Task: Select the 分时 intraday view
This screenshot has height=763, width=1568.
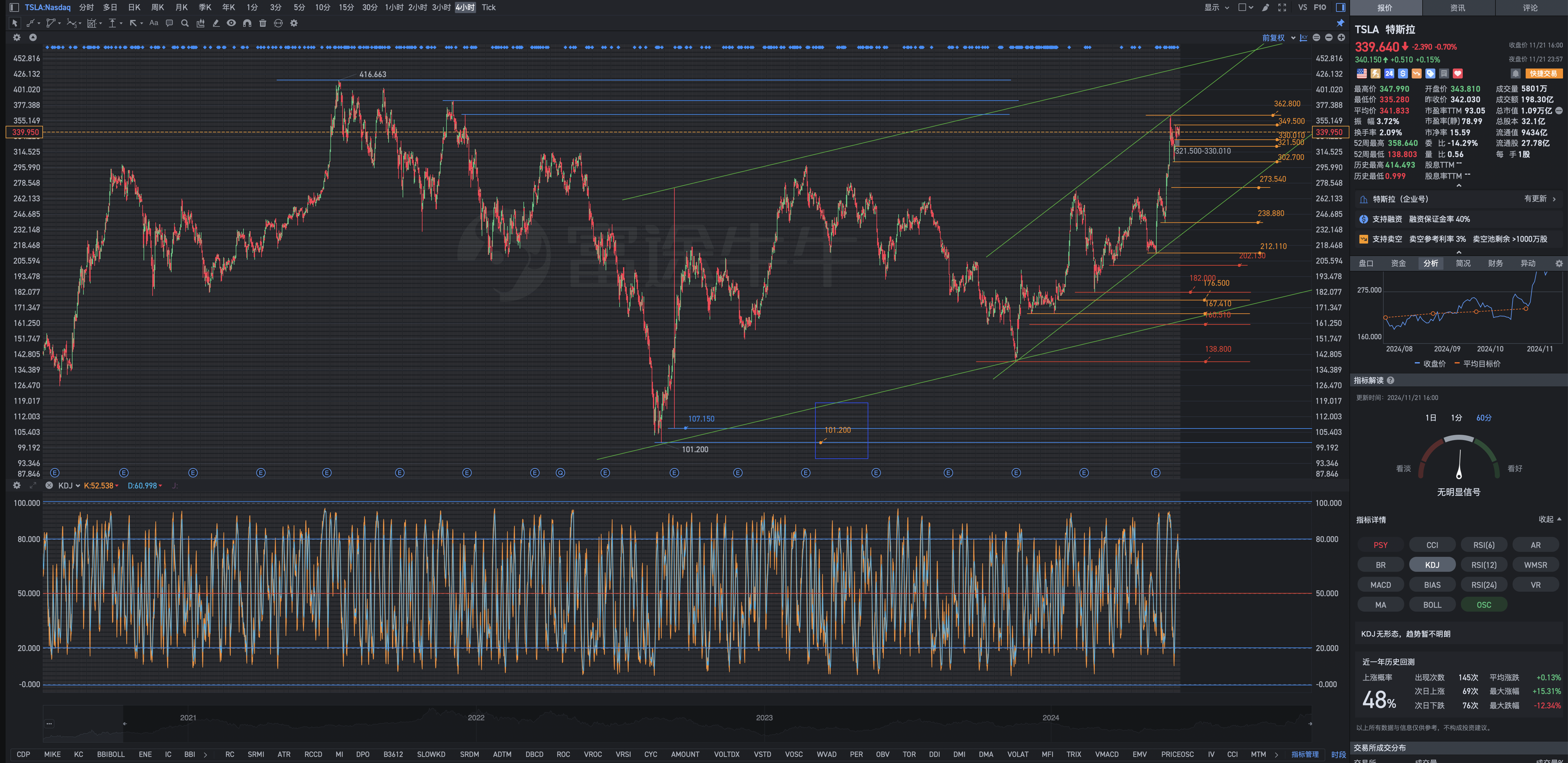Action: (x=87, y=7)
